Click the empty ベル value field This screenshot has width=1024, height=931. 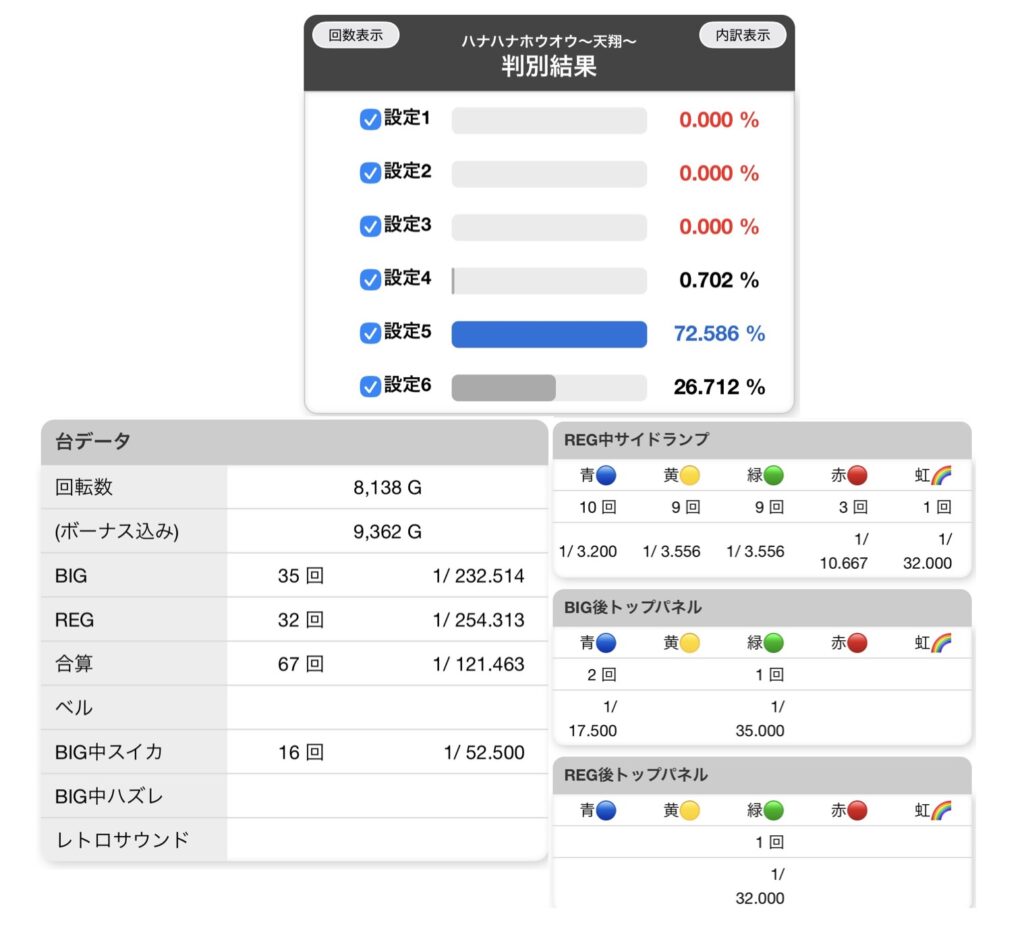(386, 708)
